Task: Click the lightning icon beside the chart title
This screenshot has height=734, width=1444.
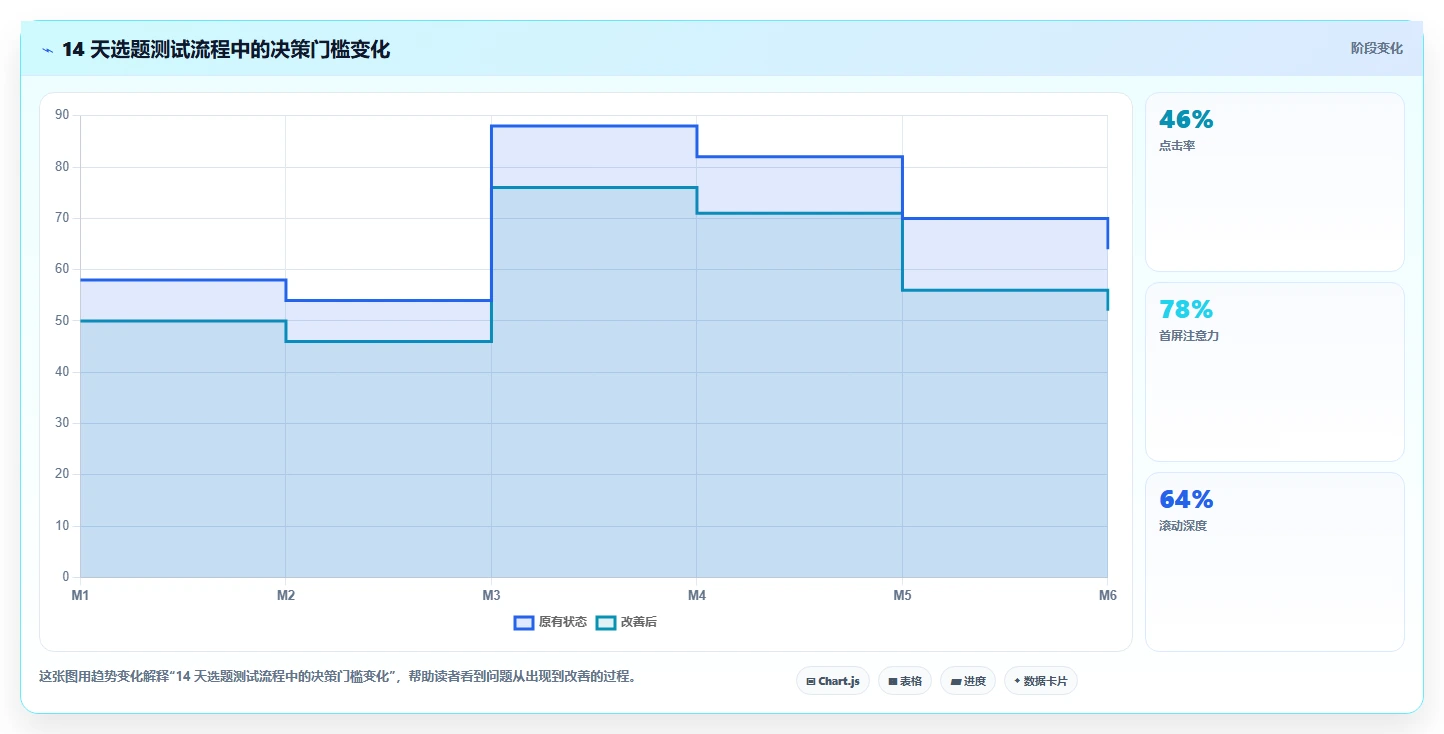Action: click(x=48, y=50)
